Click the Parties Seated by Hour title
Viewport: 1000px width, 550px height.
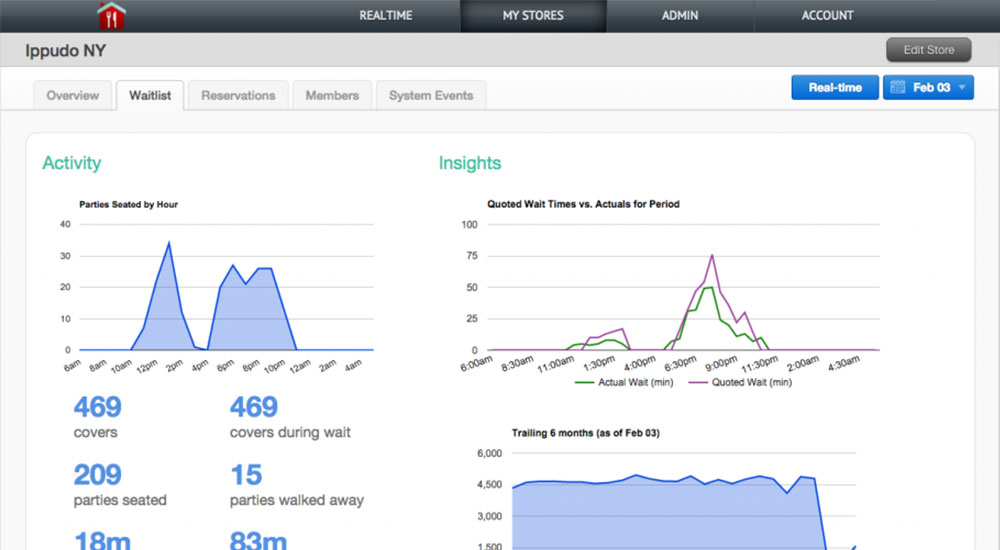[x=128, y=204]
